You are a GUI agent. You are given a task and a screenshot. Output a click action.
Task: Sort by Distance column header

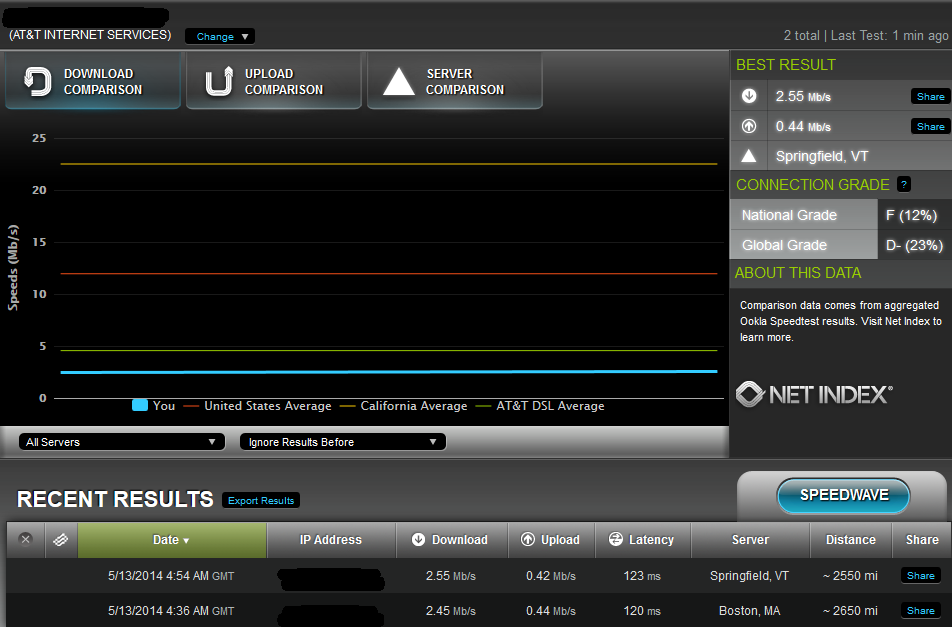851,540
